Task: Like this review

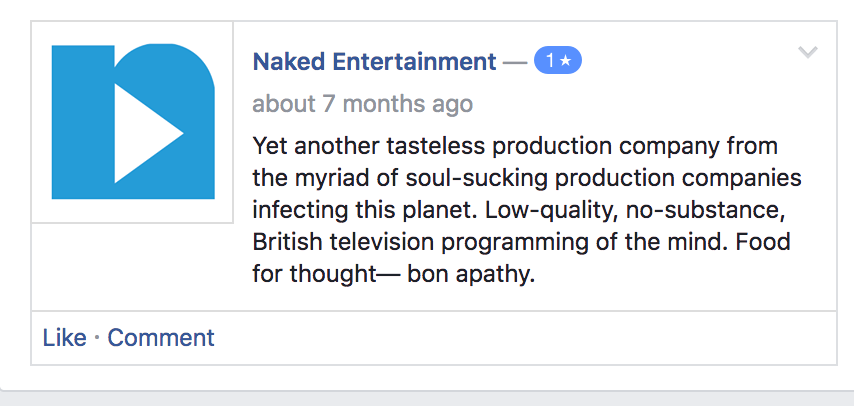Action: [x=64, y=338]
